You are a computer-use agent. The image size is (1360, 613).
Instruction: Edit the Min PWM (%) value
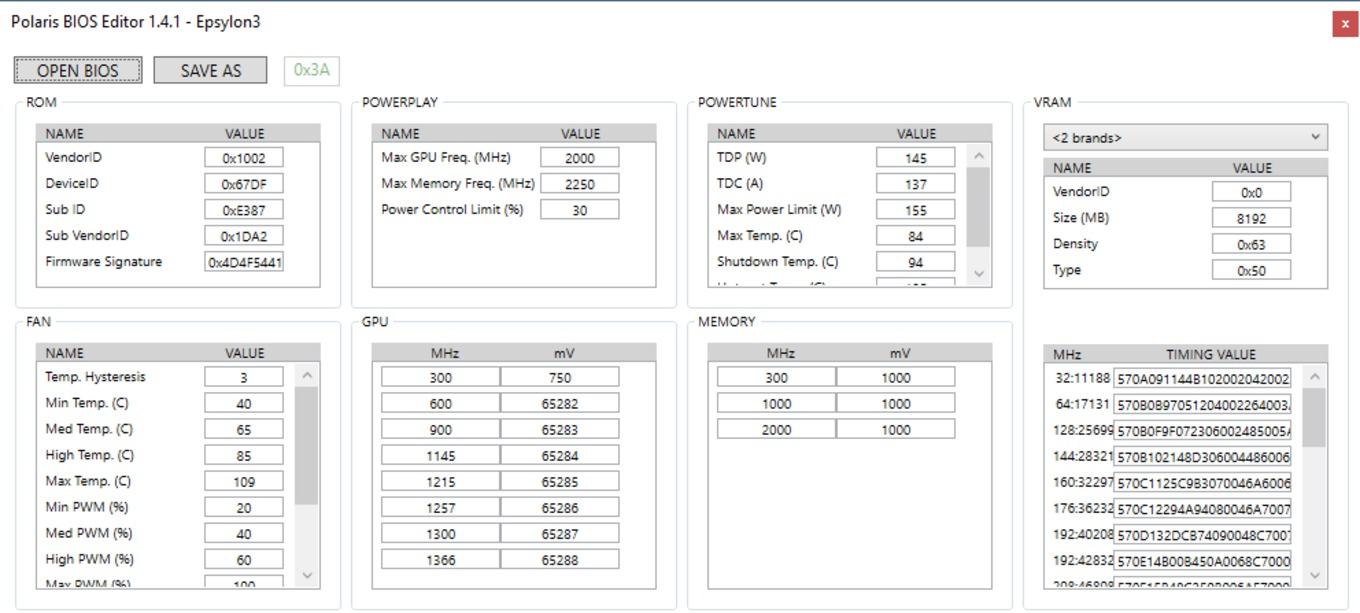tap(244, 507)
